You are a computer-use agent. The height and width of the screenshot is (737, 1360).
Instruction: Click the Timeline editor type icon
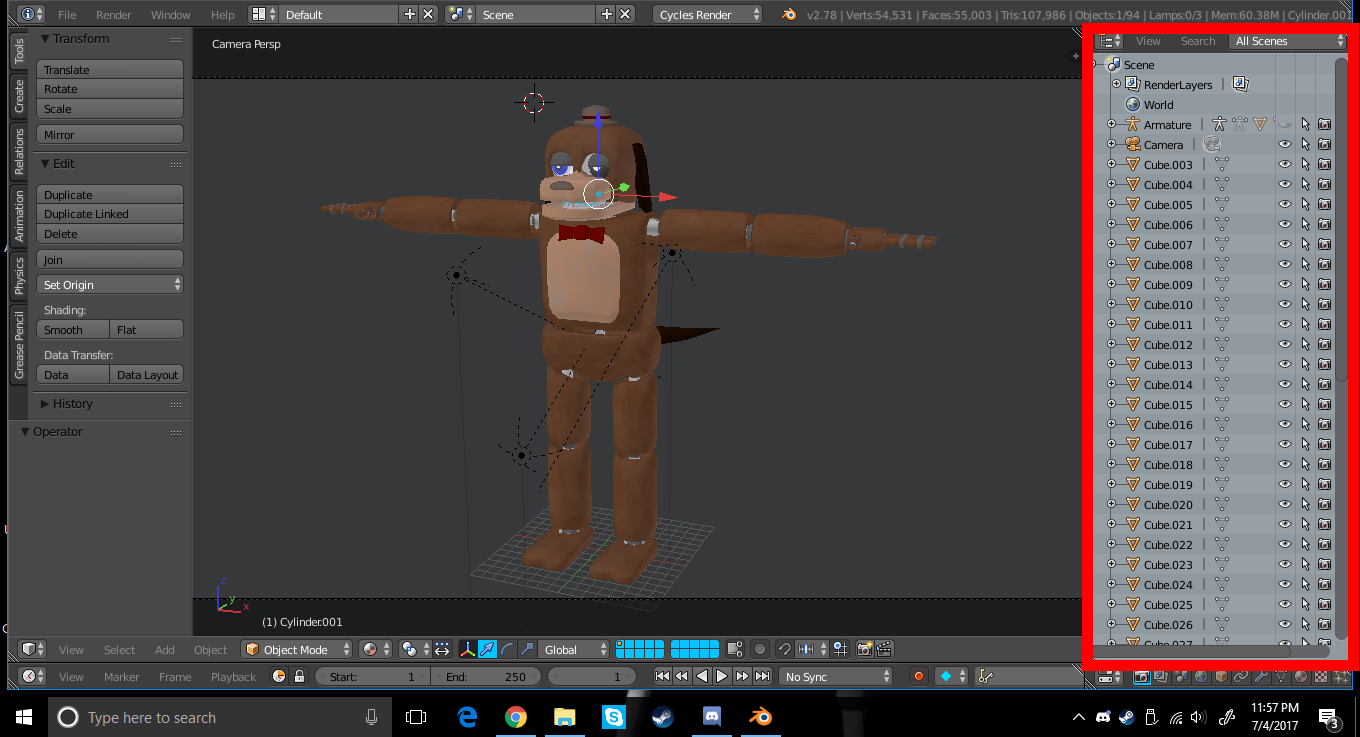click(33, 676)
